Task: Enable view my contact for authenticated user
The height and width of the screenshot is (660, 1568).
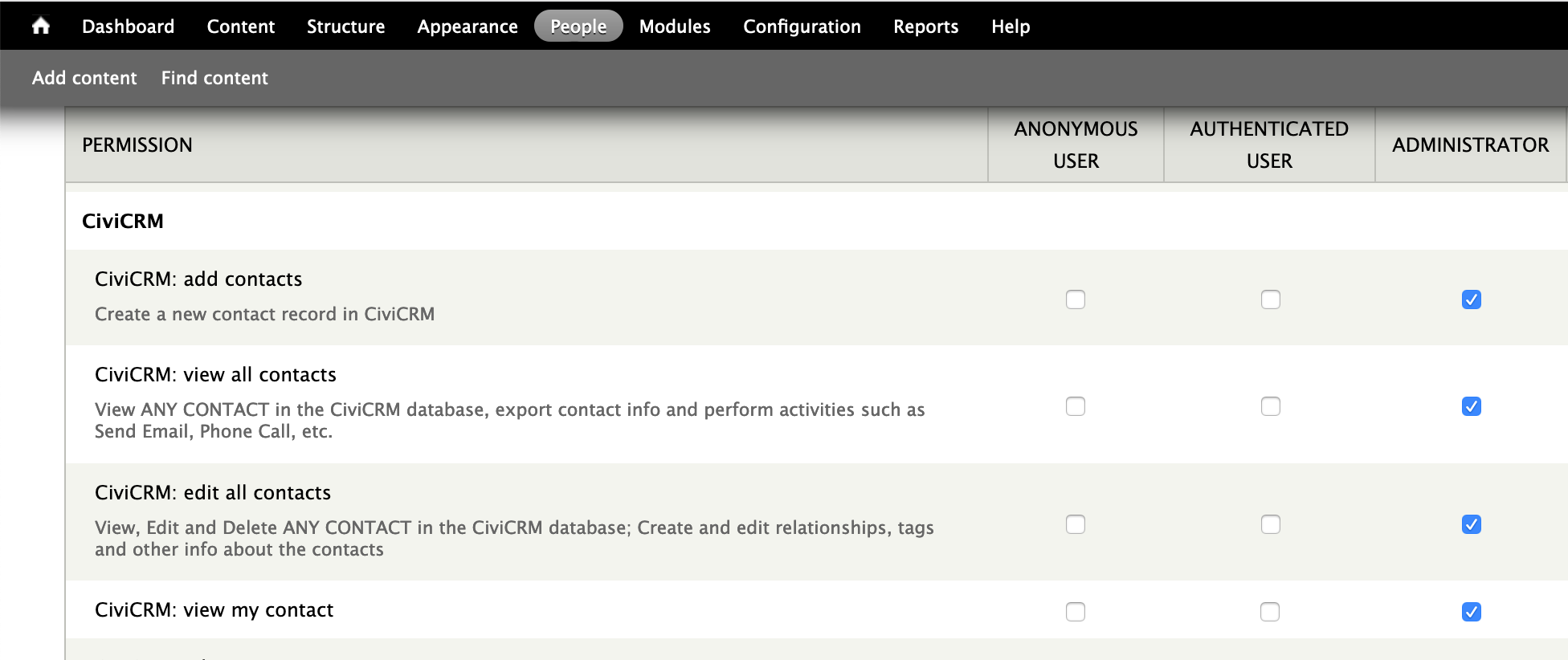Action: coord(1269,612)
